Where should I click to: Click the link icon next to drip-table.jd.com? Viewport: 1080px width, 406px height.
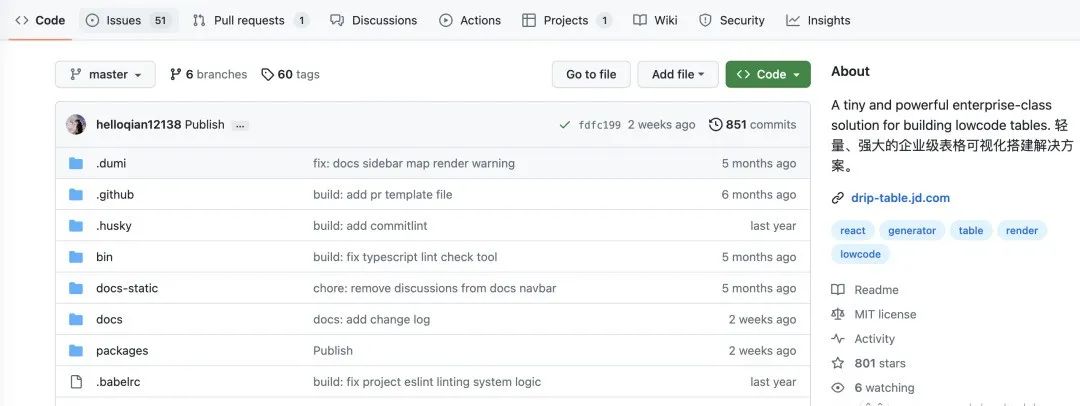(x=838, y=198)
